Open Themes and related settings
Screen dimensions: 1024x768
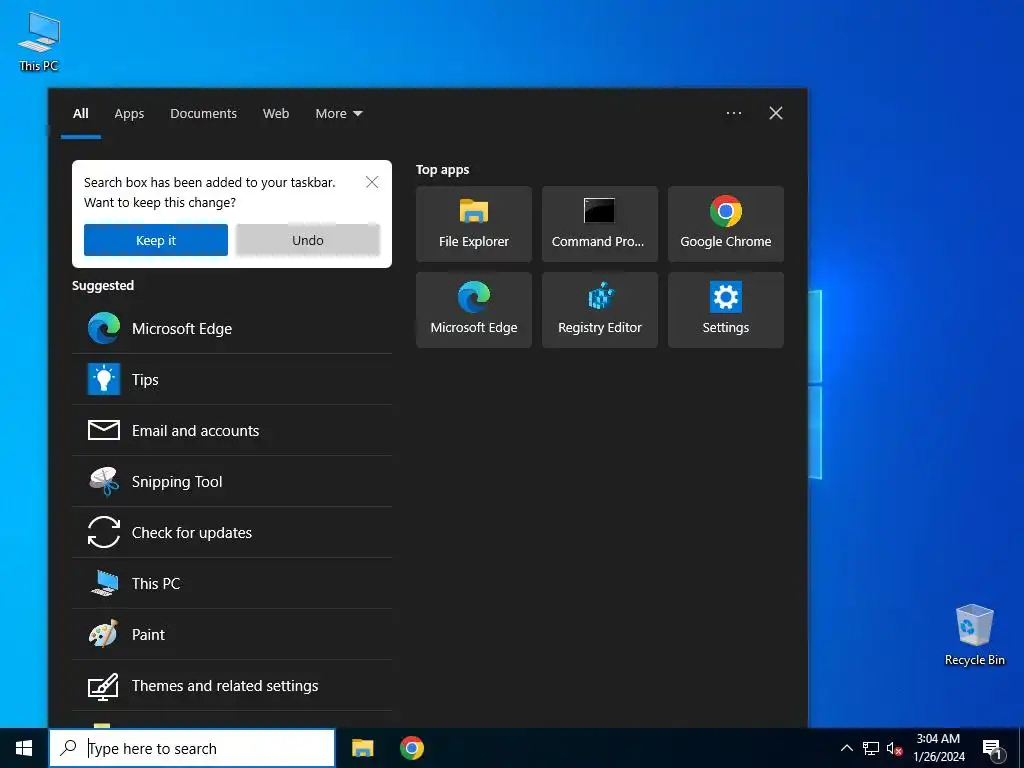tap(232, 685)
